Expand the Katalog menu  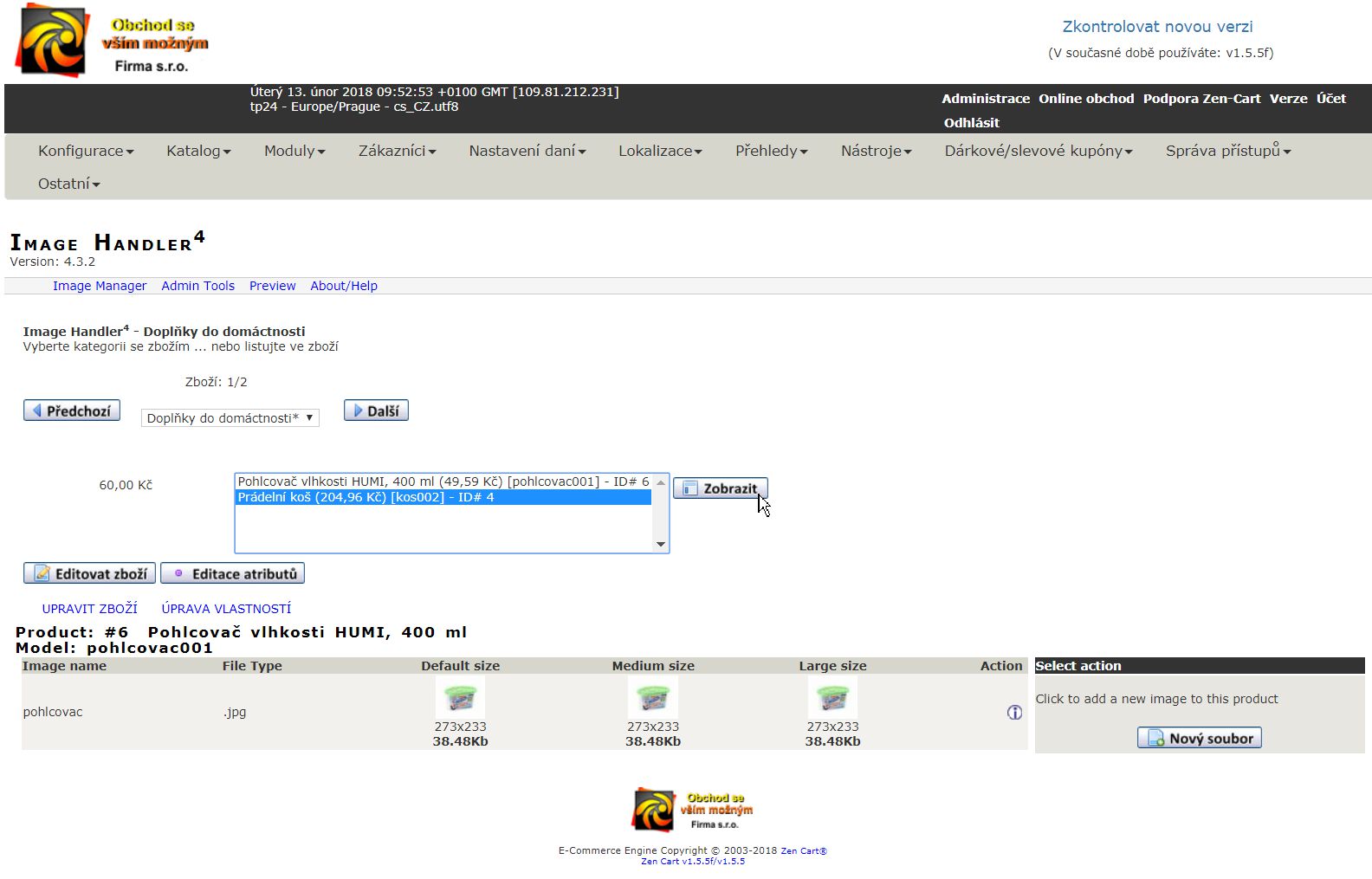click(x=198, y=151)
